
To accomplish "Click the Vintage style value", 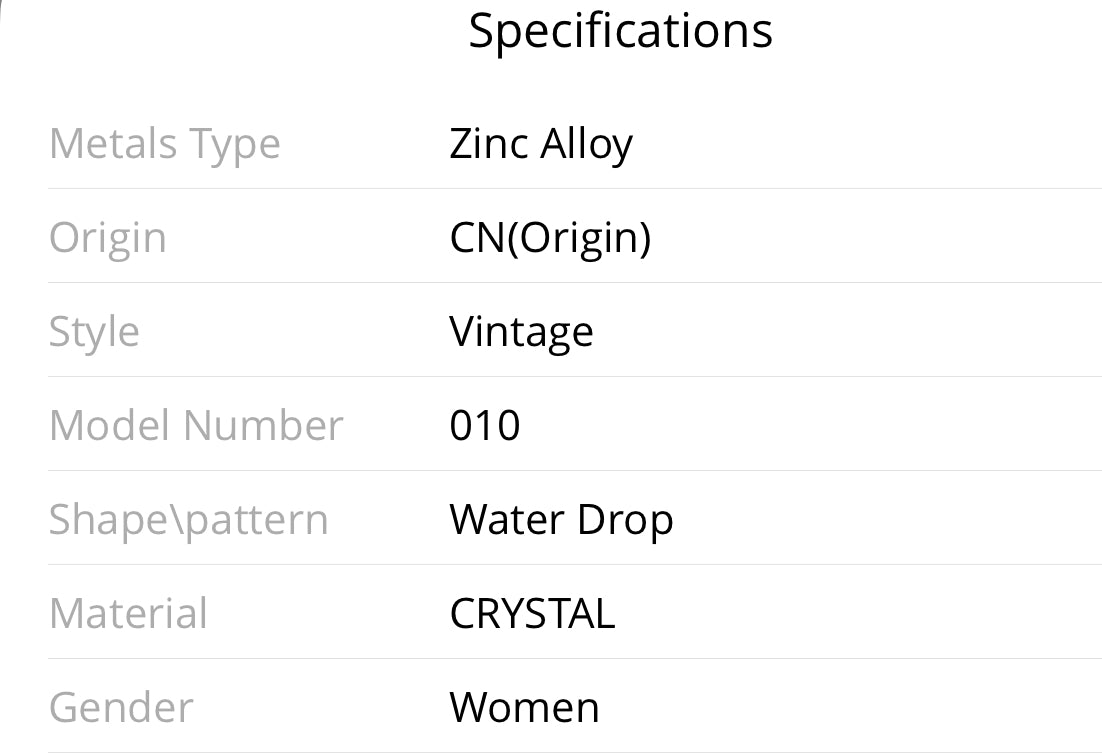I will coord(521,332).
